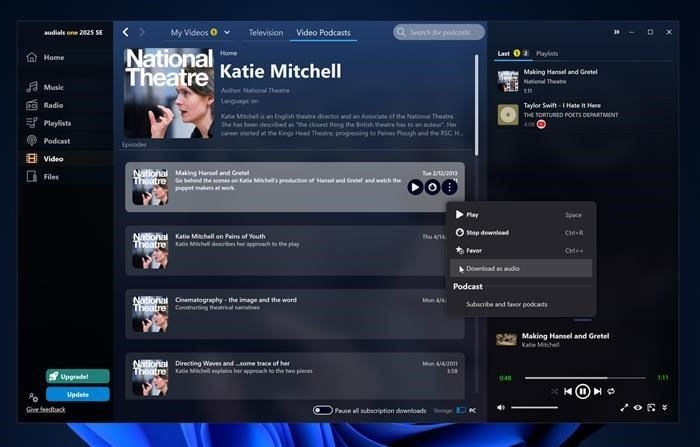Viewport: 700px width, 447px height.
Task: Select the Video Podcasts tab
Action: [323, 33]
